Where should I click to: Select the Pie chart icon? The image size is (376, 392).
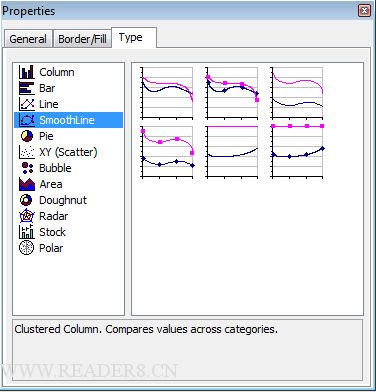[x=27, y=136]
